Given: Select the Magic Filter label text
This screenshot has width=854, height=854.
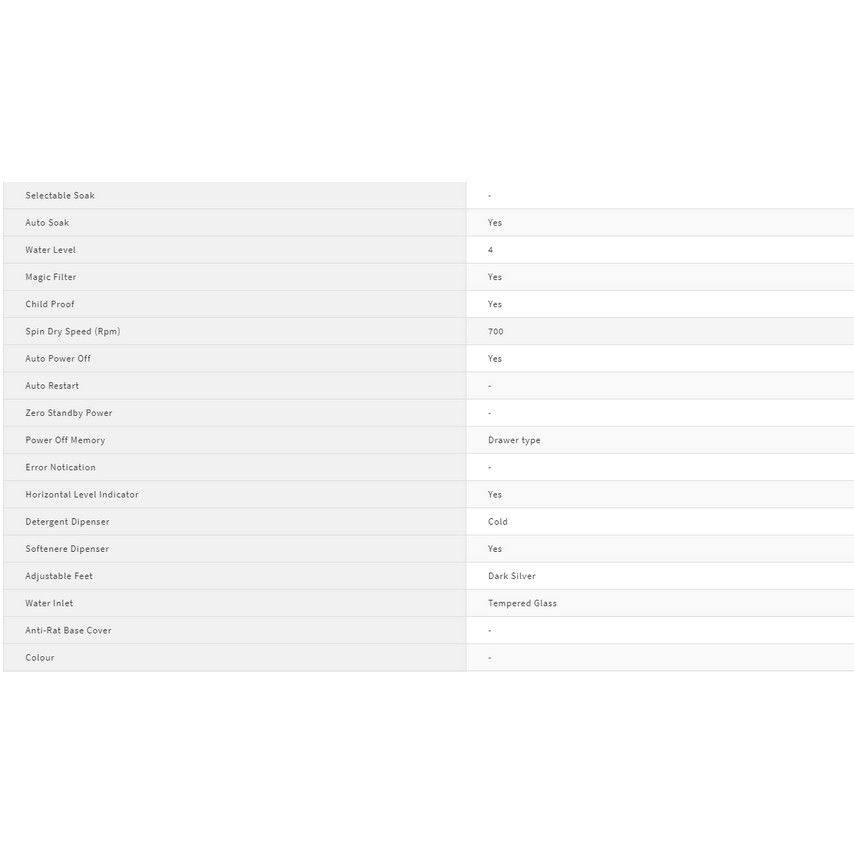Looking at the screenshot, I should pos(51,277).
